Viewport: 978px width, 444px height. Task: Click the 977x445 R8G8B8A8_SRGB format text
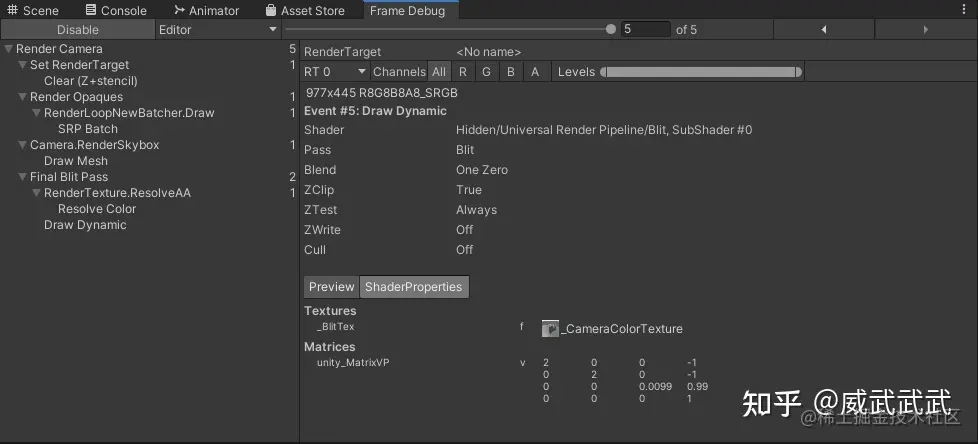(382, 93)
